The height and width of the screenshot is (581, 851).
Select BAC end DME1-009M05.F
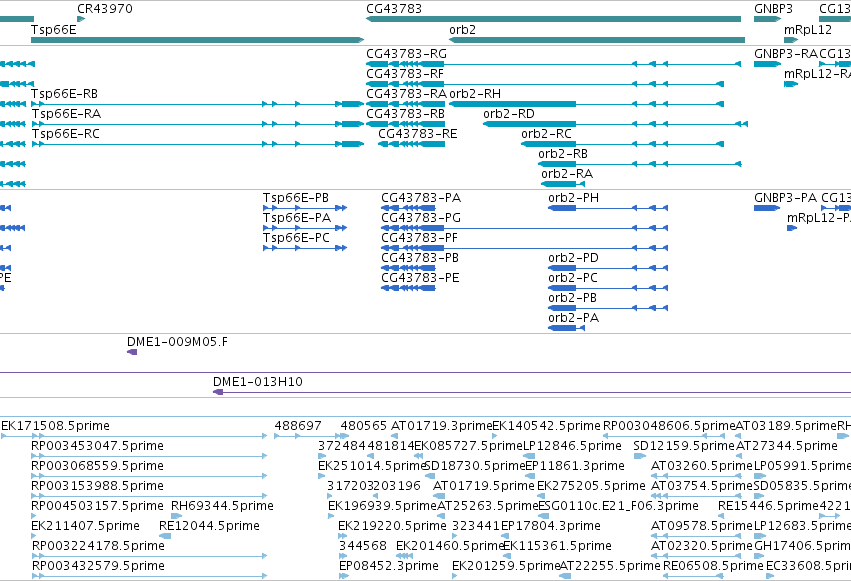click(x=132, y=352)
